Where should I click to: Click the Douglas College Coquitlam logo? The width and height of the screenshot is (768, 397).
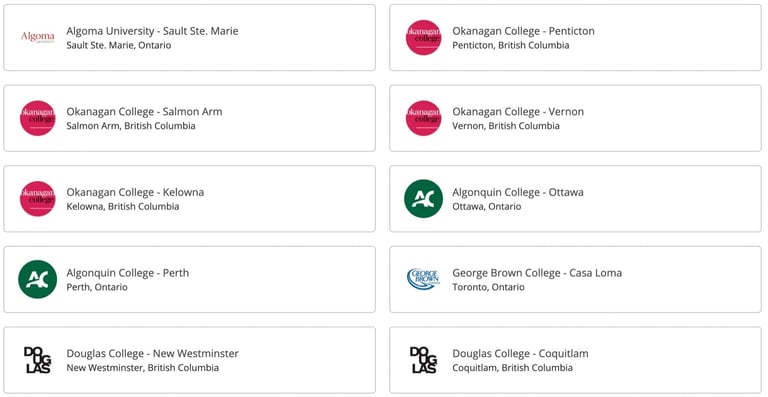423,360
